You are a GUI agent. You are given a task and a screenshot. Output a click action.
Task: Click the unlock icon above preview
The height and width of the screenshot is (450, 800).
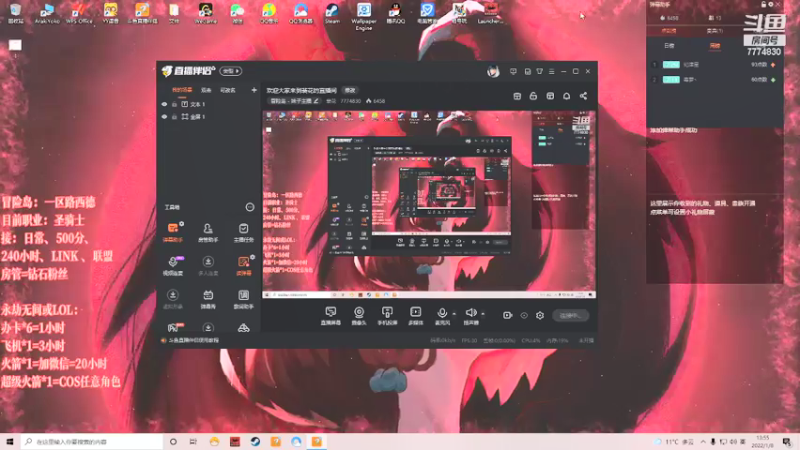tap(533, 96)
